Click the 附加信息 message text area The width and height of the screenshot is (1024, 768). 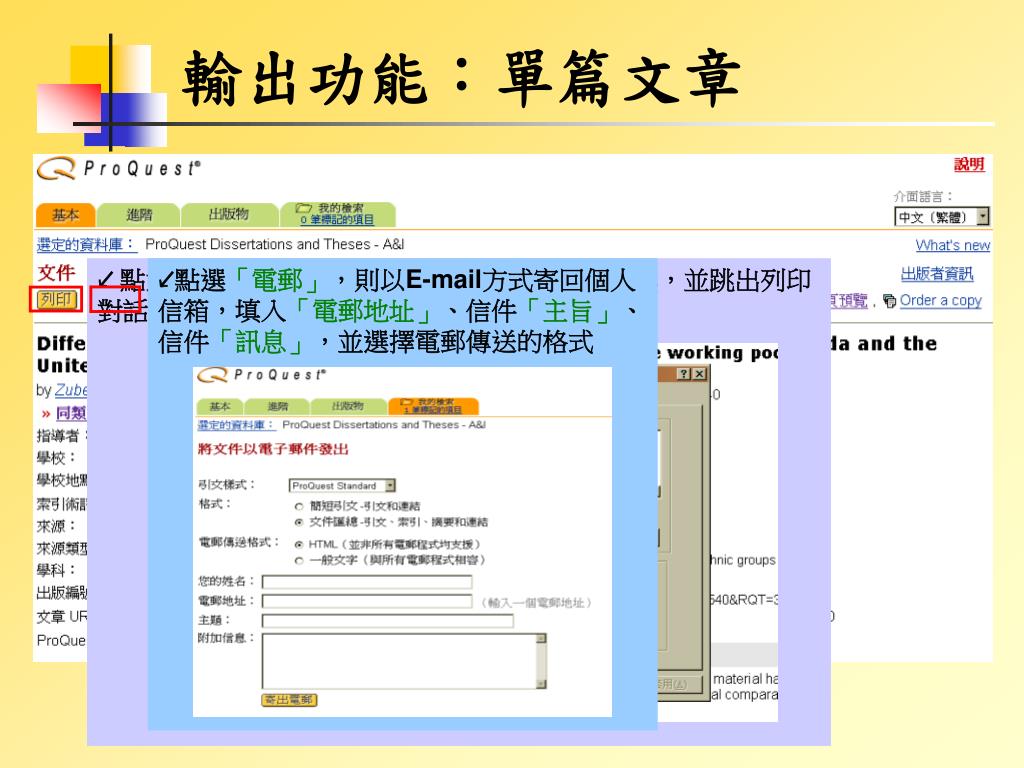pyautogui.click(x=404, y=662)
